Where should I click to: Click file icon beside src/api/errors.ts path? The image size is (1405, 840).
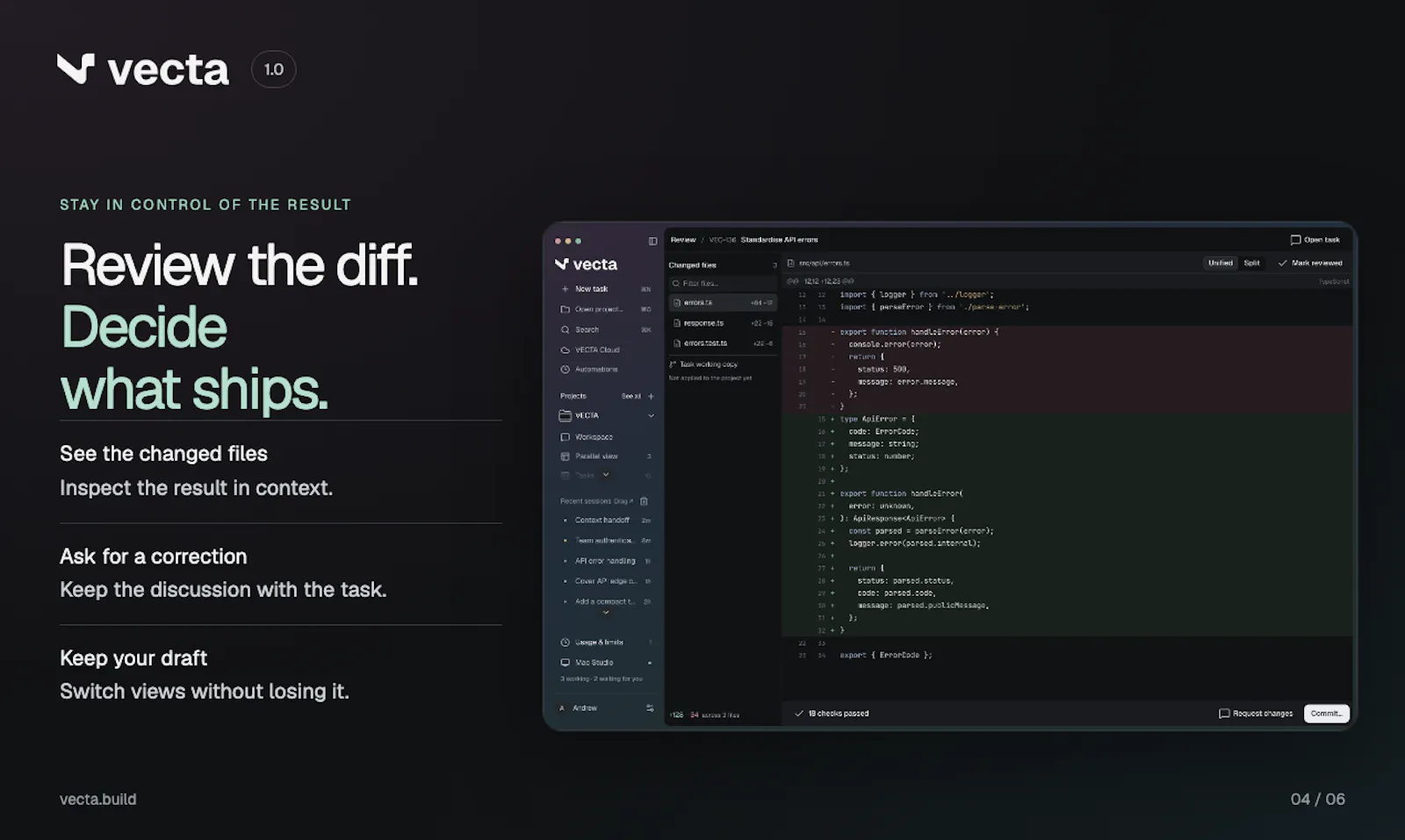tap(790, 262)
